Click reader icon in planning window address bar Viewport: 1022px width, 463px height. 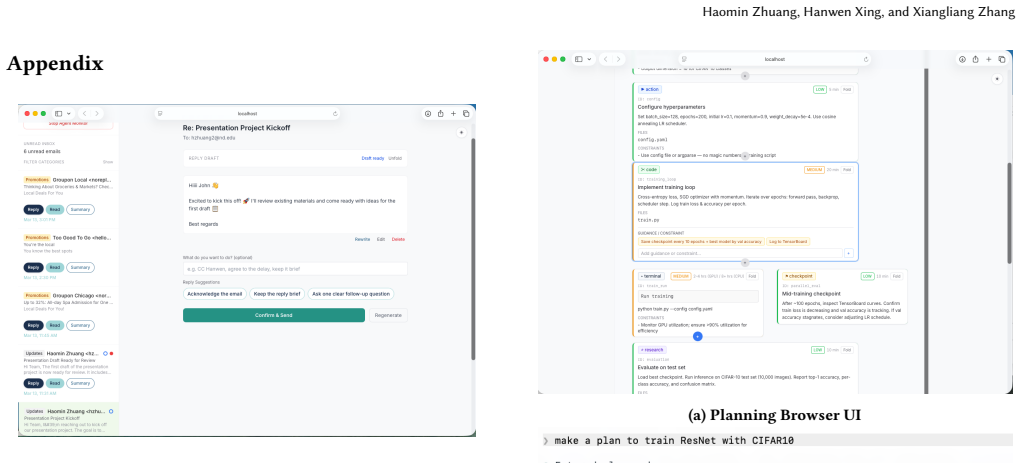(684, 59)
